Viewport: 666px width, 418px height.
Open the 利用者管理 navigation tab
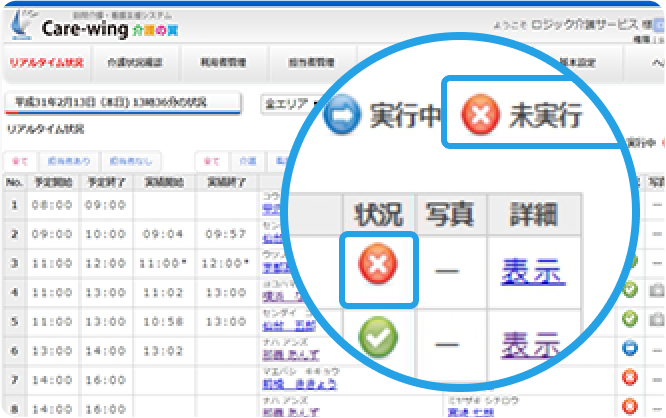click(x=223, y=63)
